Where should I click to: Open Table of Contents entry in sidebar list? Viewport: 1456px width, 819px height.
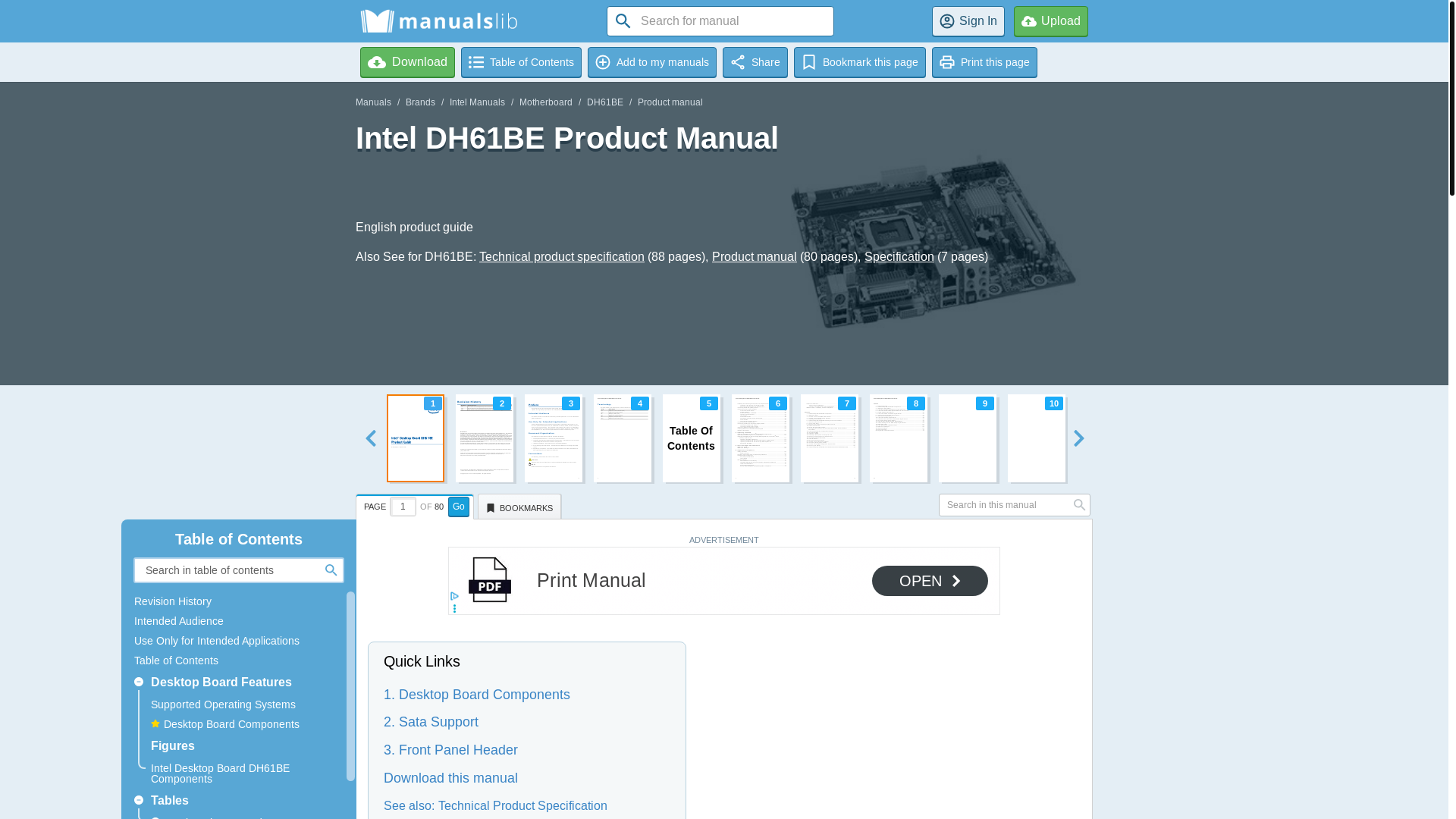[x=176, y=661]
